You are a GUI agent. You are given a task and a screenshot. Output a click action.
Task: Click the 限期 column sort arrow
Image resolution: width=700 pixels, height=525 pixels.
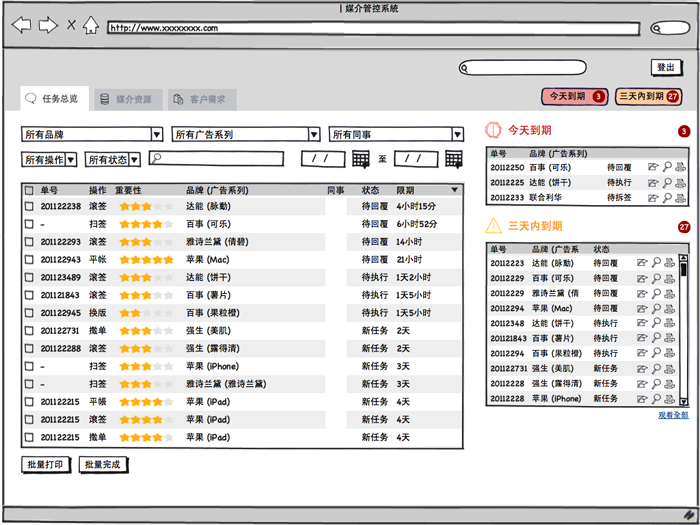(454, 190)
